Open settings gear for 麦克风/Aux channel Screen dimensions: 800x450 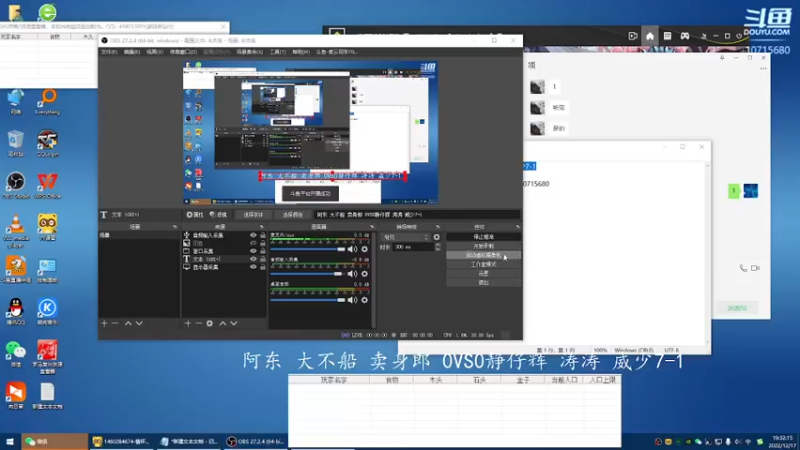(x=364, y=249)
